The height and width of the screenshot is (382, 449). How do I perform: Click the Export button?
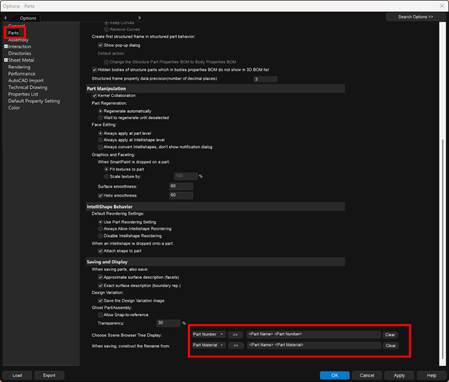point(49,375)
